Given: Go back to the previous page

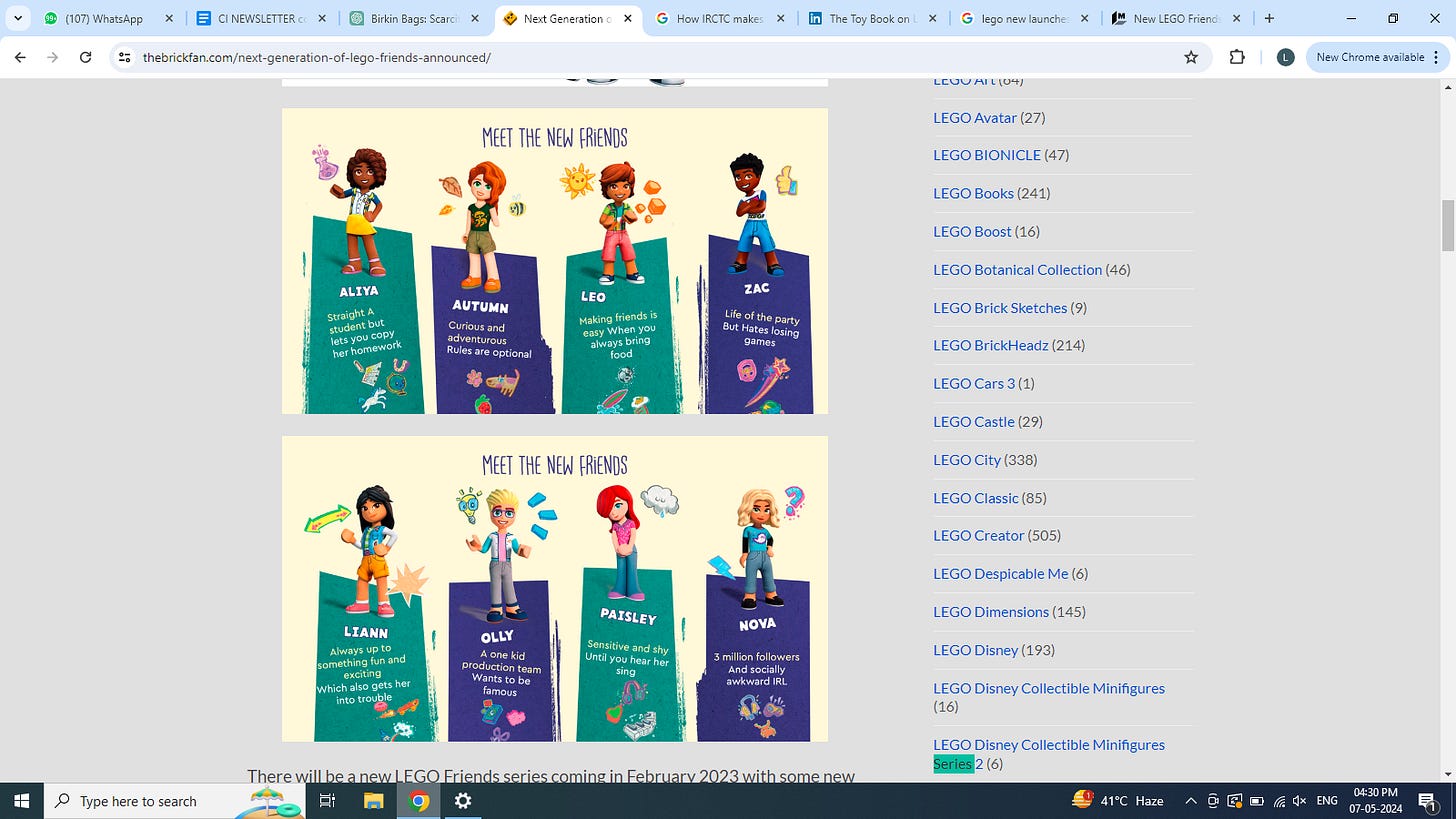Looking at the screenshot, I should point(20,57).
